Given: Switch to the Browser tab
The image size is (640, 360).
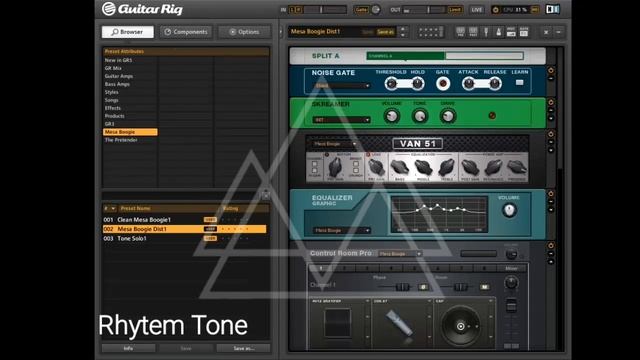Looking at the screenshot, I should 128,32.
